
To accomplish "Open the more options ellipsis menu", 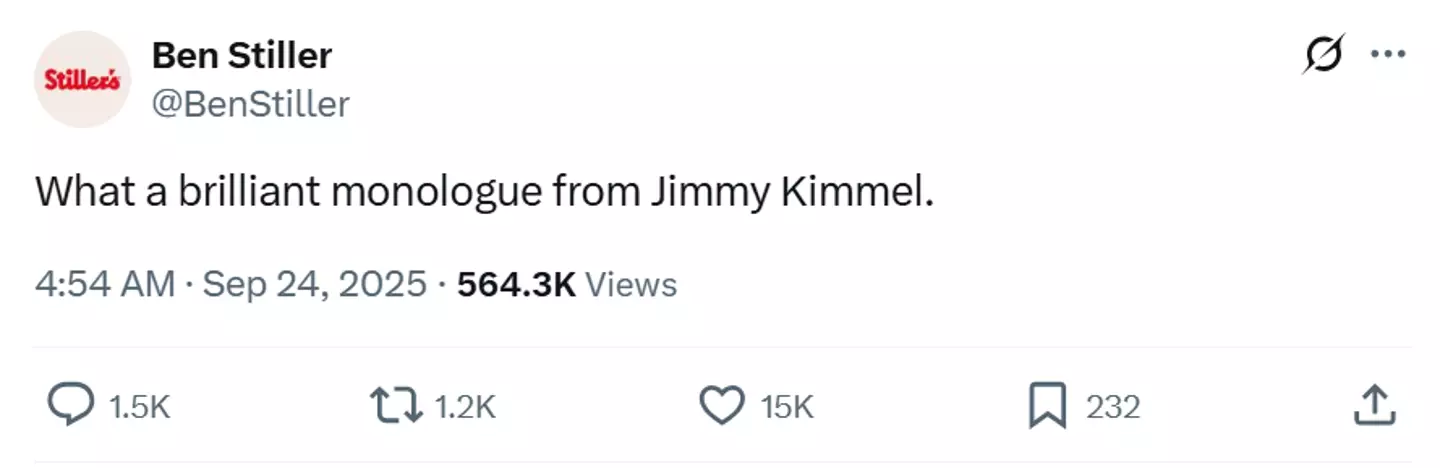I will [1388, 56].
